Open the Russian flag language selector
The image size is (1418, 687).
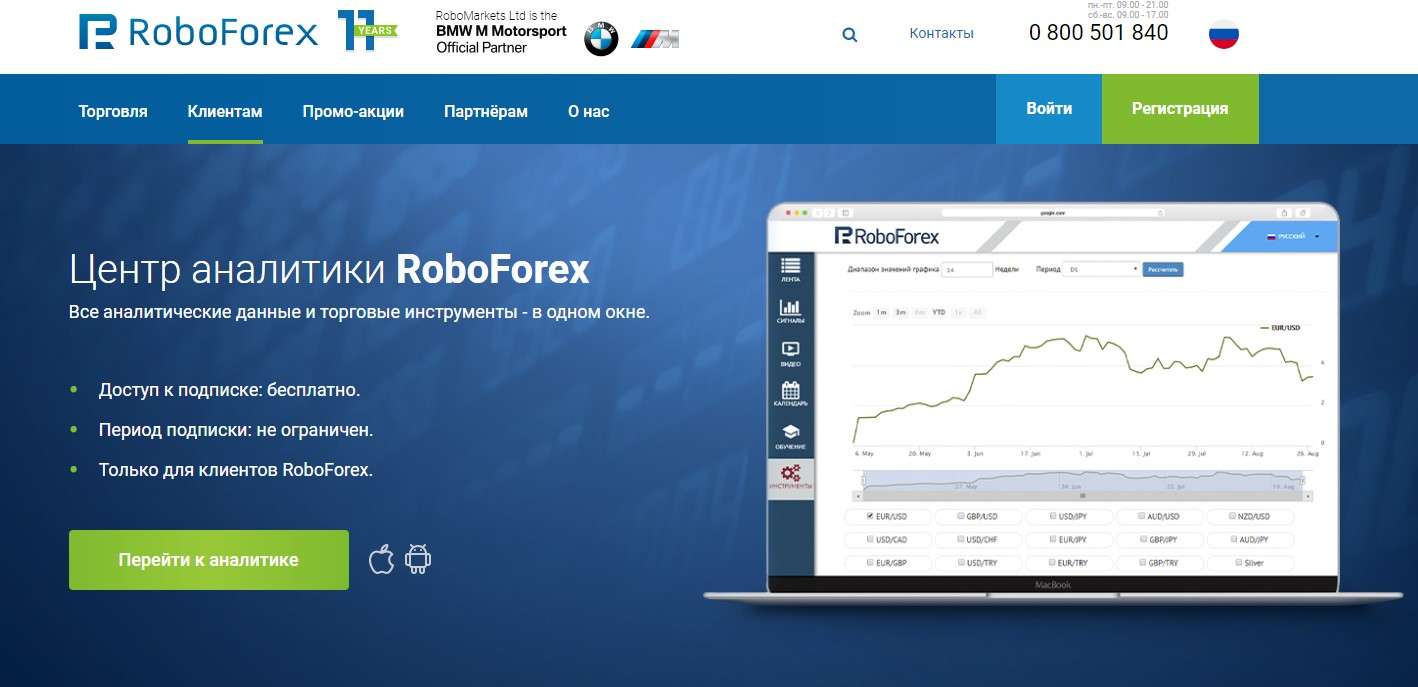(1224, 34)
